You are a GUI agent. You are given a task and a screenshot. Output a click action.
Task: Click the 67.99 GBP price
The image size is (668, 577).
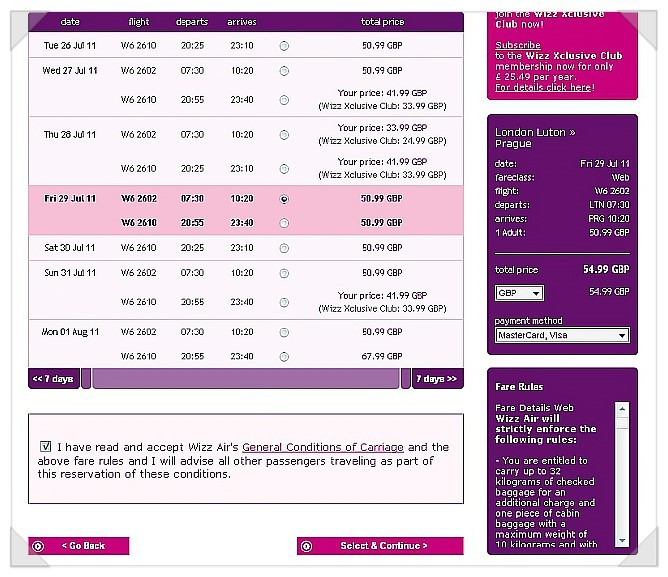[382, 356]
